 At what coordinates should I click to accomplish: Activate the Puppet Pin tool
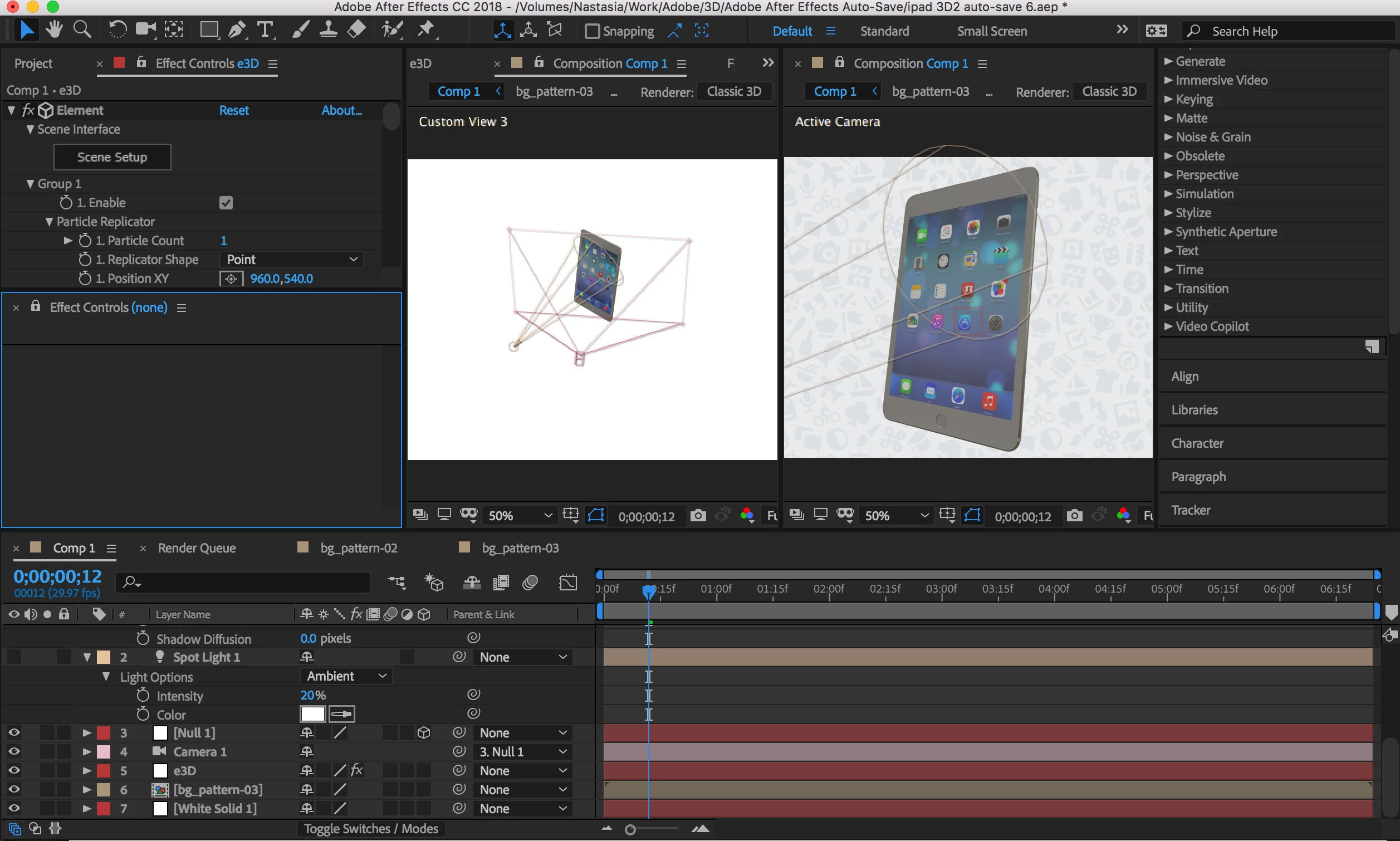pos(426,30)
